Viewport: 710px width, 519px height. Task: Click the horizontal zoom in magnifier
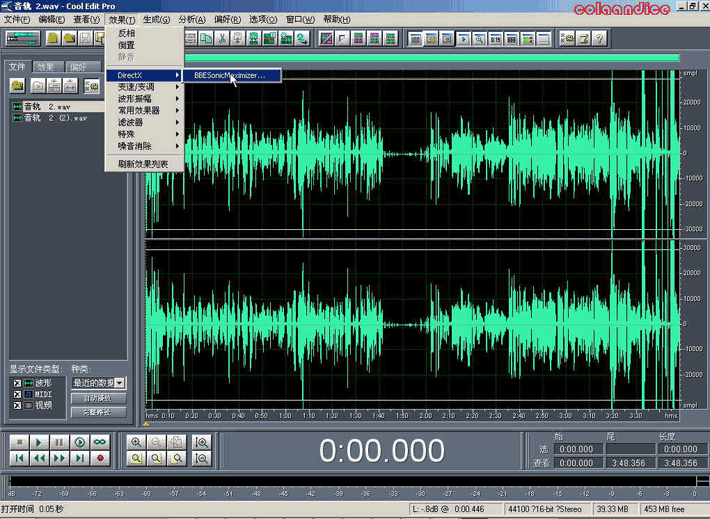point(137,442)
